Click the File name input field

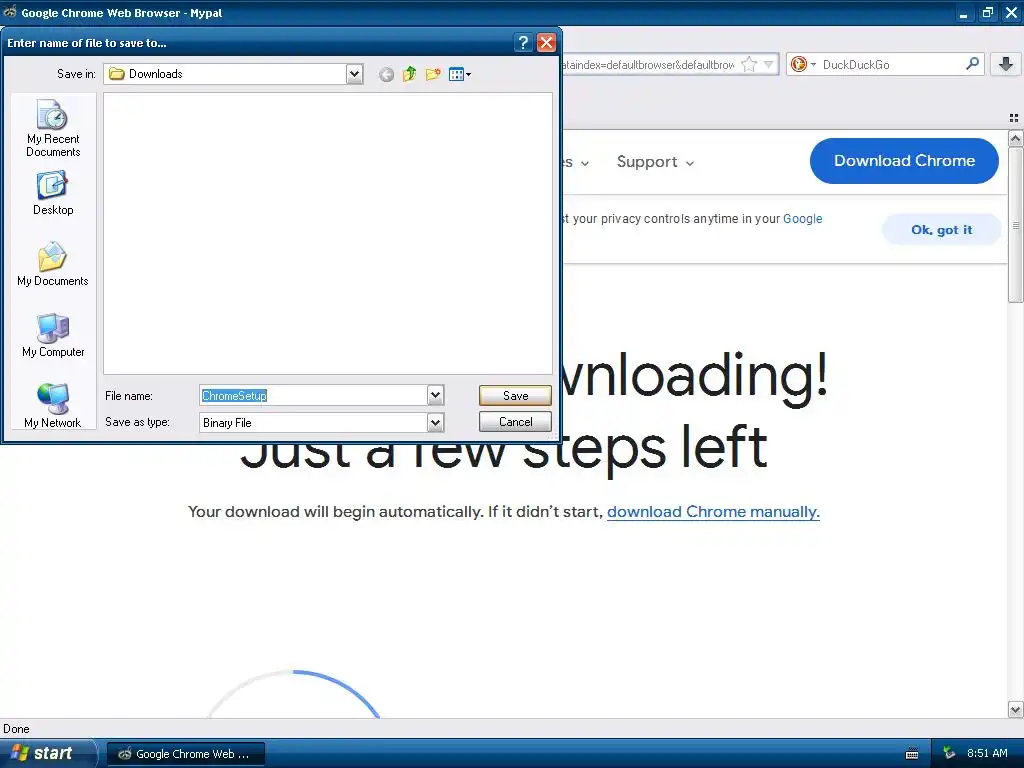pyautogui.click(x=313, y=395)
